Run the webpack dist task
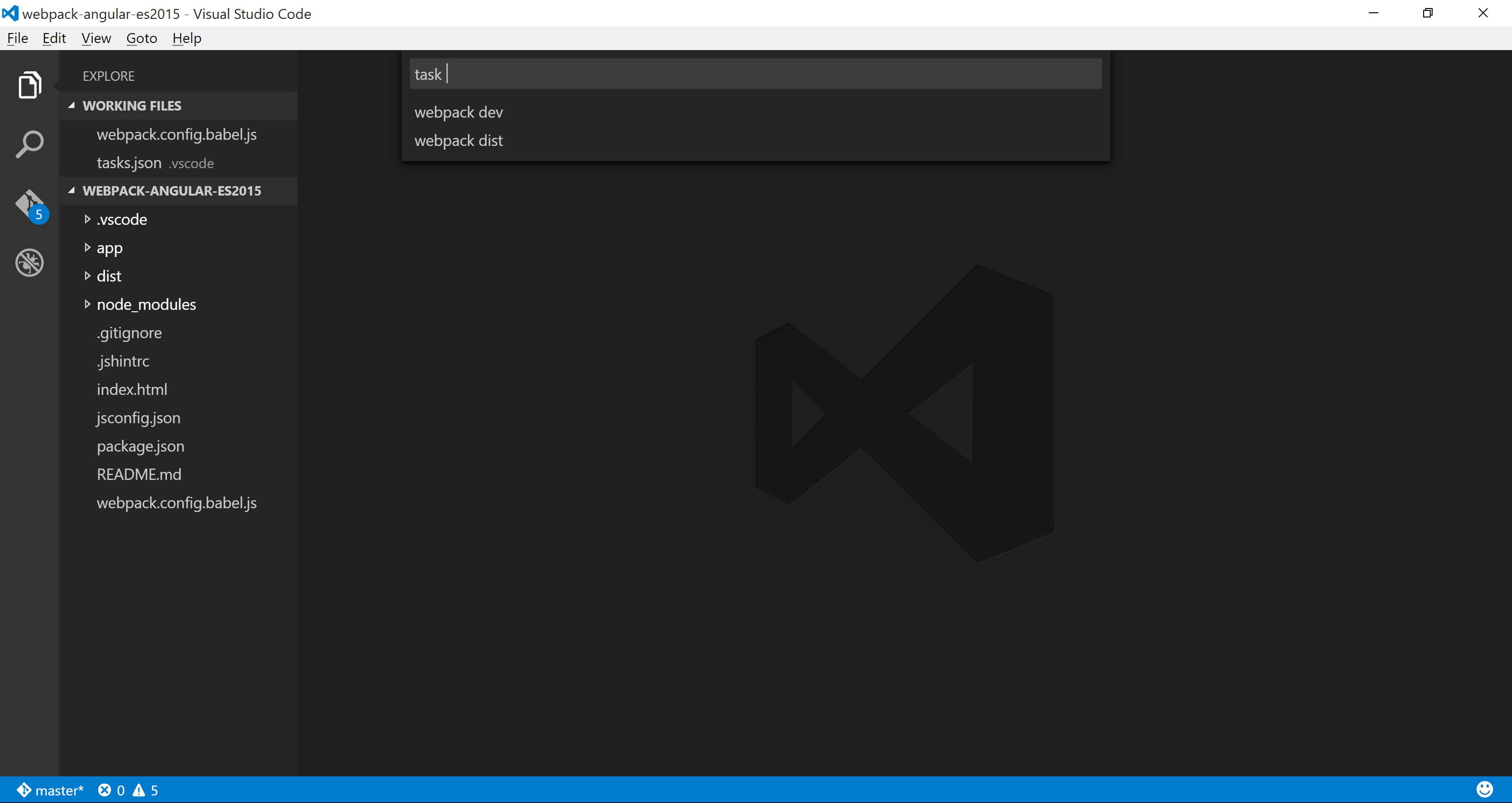This screenshot has width=1512, height=803. (x=458, y=141)
